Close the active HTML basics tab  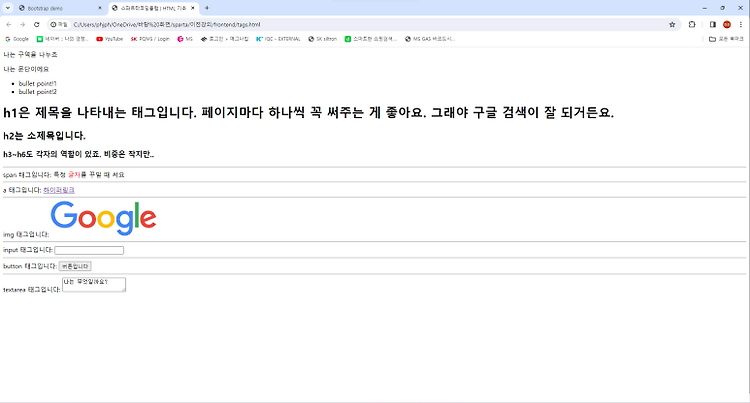click(x=192, y=8)
